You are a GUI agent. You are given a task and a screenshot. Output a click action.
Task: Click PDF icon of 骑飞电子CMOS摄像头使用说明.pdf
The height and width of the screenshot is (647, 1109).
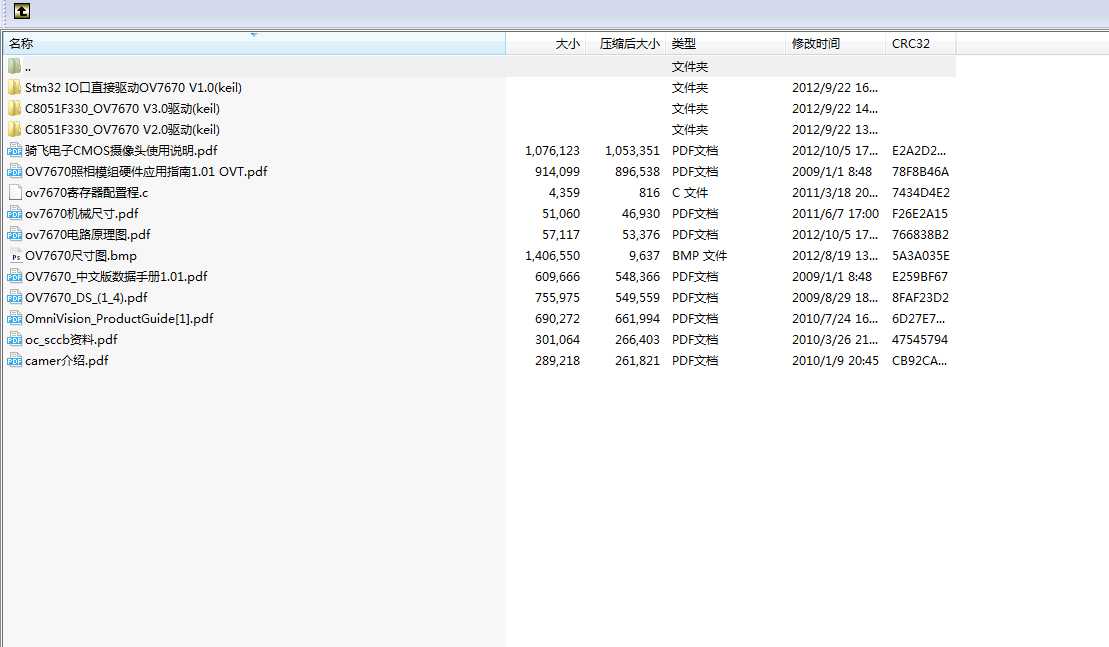click(x=15, y=151)
